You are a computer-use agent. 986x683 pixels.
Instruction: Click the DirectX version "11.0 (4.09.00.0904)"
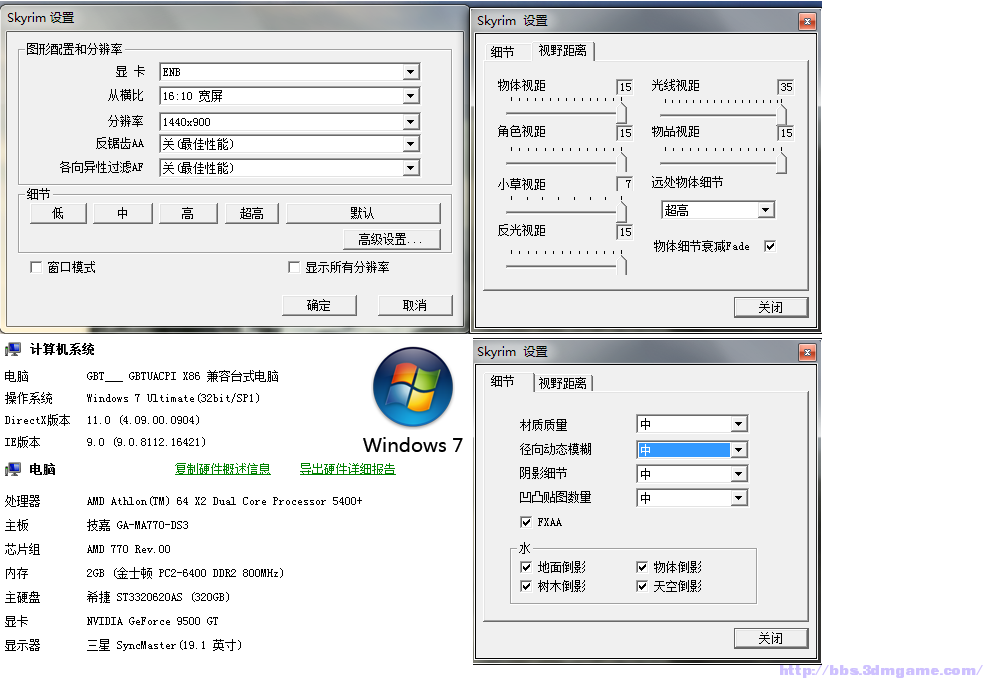pyautogui.click(x=143, y=420)
